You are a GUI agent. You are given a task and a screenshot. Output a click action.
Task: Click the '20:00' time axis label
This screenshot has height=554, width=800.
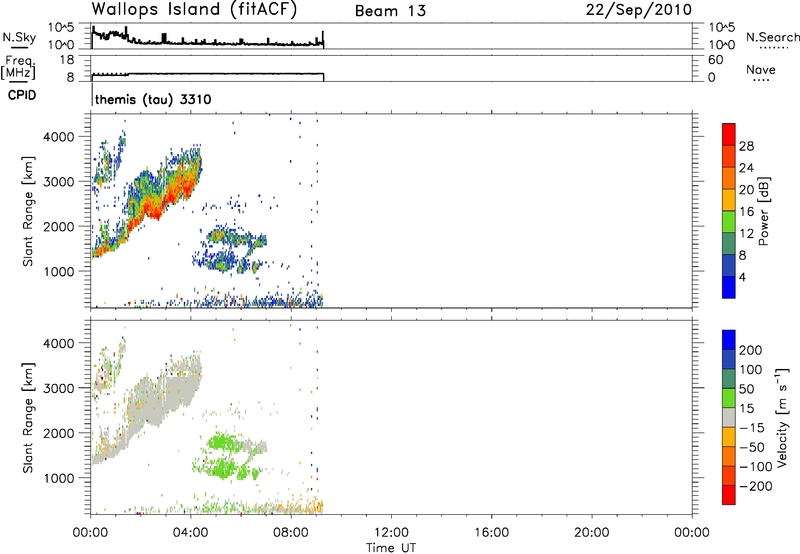pyautogui.click(x=592, y=533)
